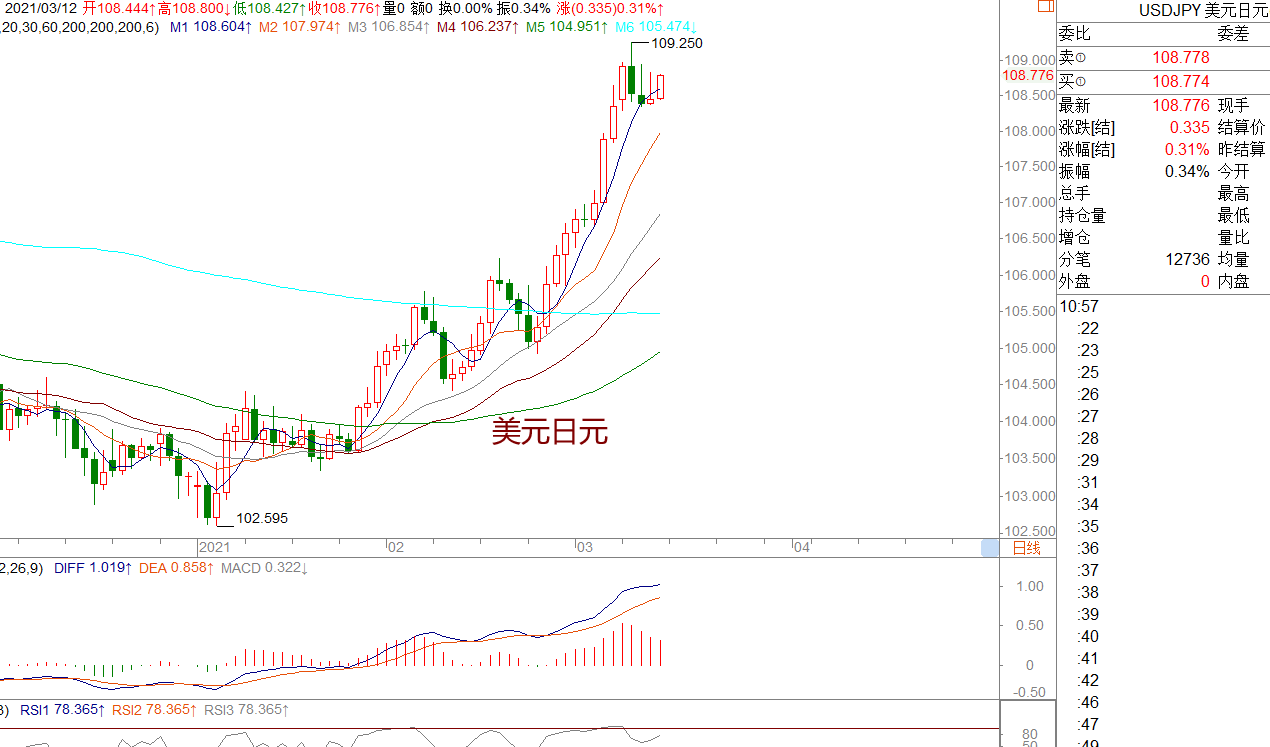Select the 日线 period label

point(1027,548)
